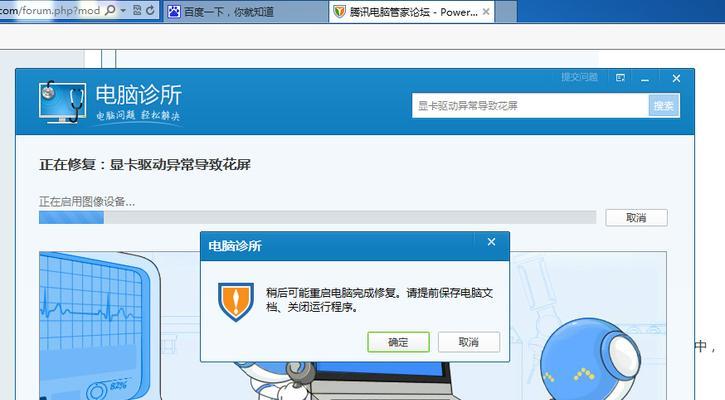This screenshot has width=725, height=400.
Task: Click the heartbeat monitor illustration
Action: [x=99, y=326]
